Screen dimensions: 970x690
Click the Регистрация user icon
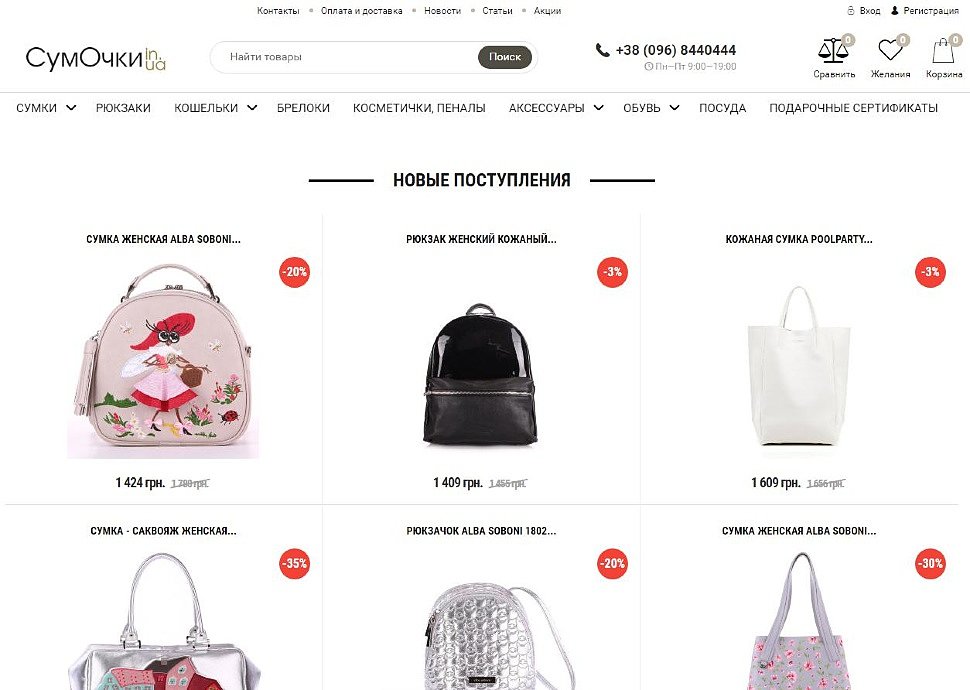pos(895,11)
